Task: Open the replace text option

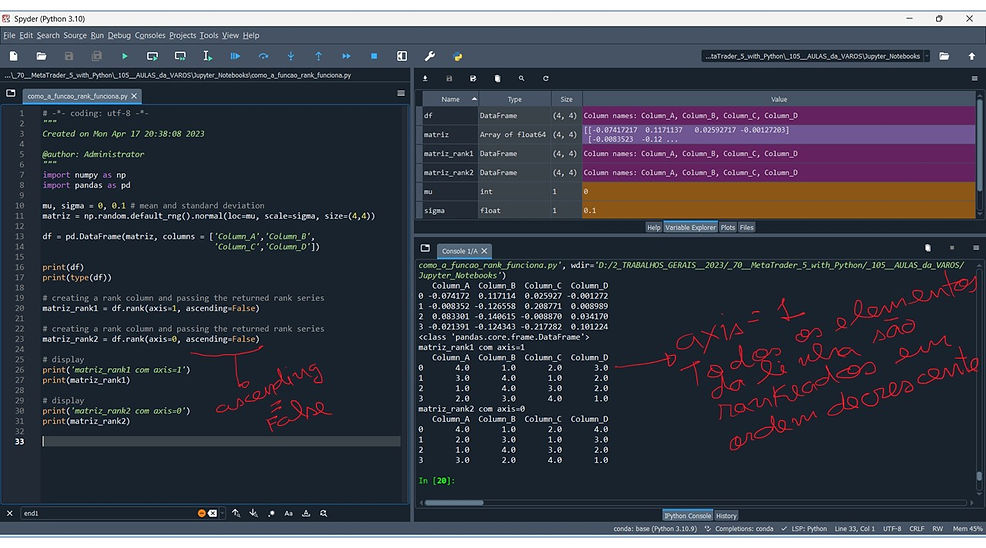Action: (x=324, y=513)
